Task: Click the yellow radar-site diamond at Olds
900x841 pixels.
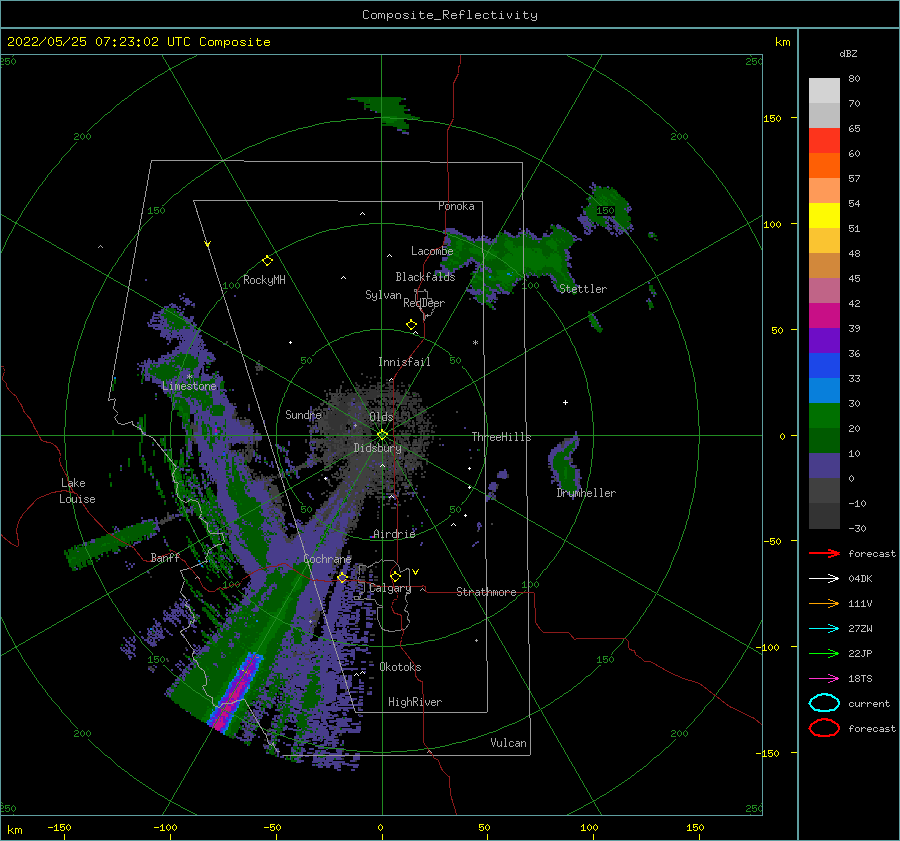Action: click(382, 435)
